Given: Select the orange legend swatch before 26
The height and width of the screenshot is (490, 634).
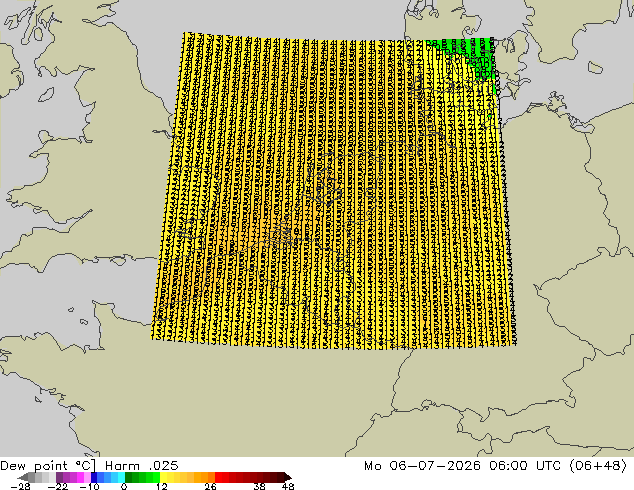Looking at the screenshot, I should tap(211, 477).
